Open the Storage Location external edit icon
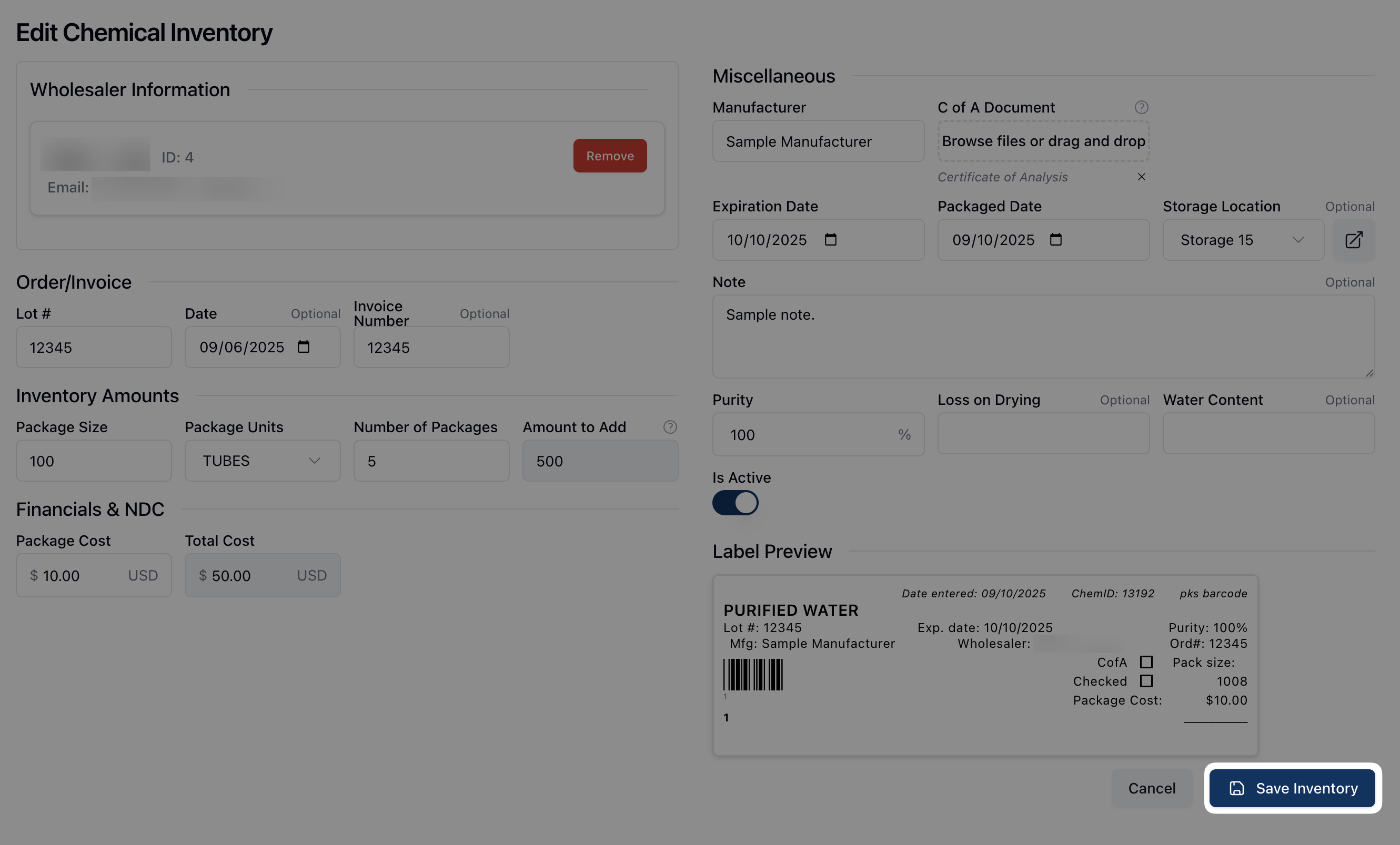 (1353, 240)
